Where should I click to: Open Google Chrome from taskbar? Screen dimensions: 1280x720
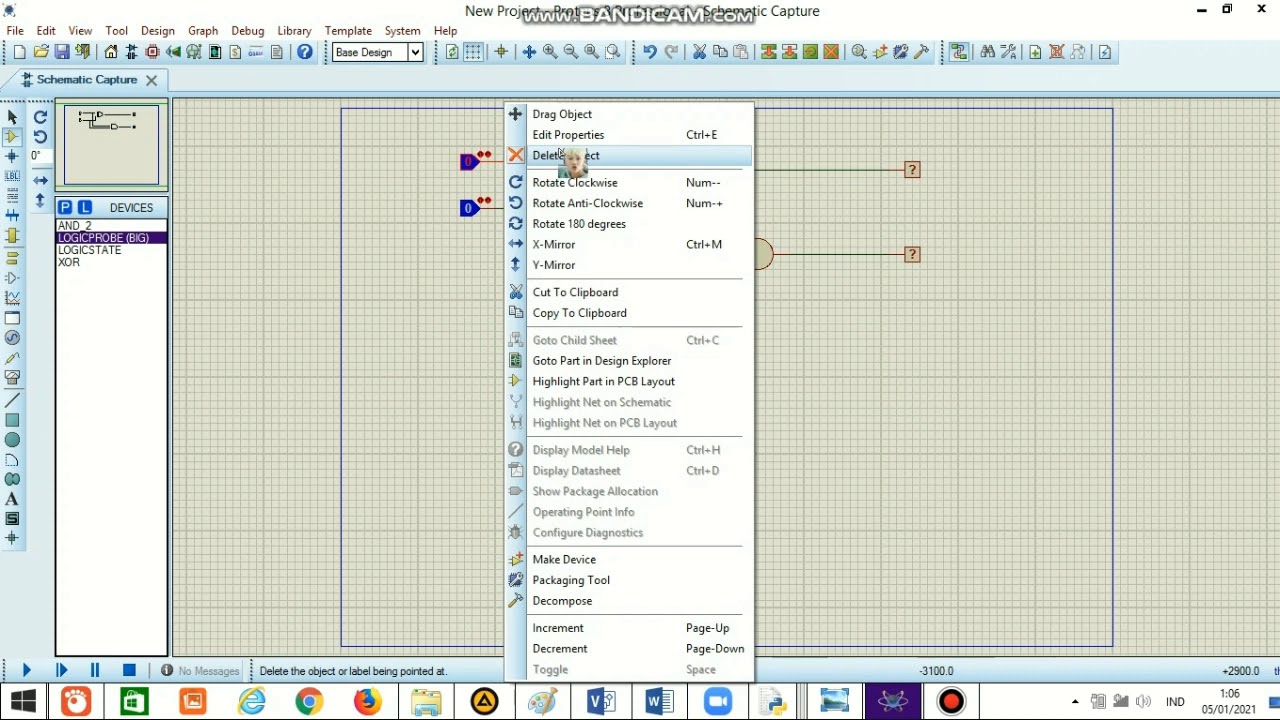coord(309,702)
